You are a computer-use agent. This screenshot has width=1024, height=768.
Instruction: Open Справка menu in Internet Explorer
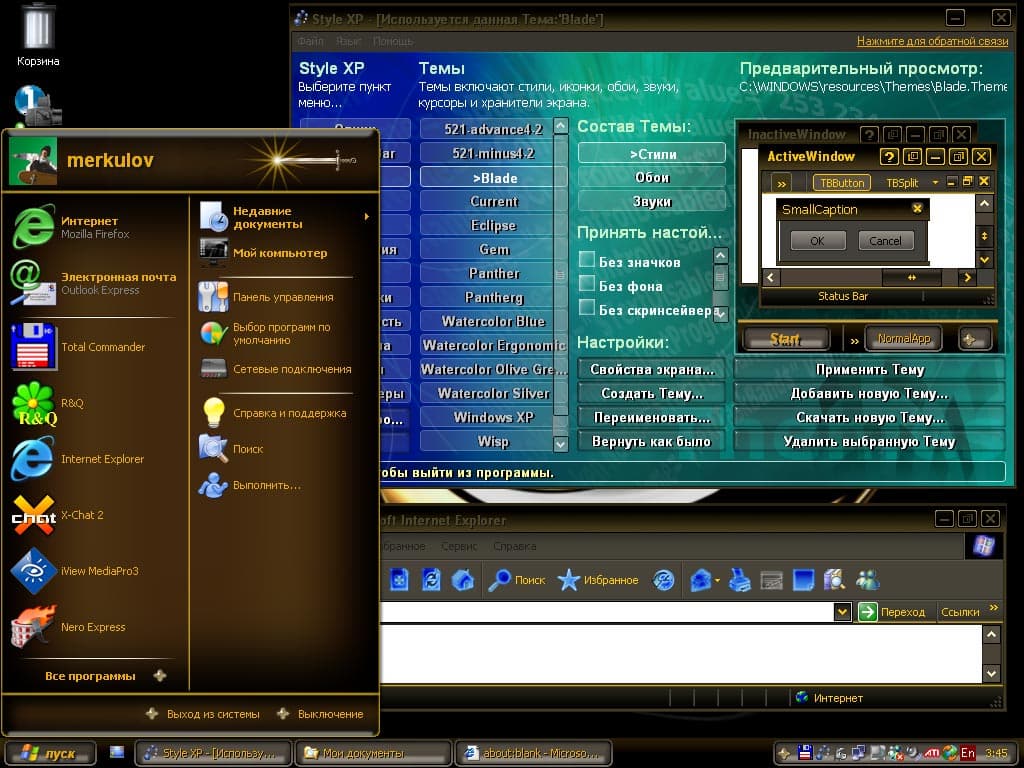tap(515, 546)
